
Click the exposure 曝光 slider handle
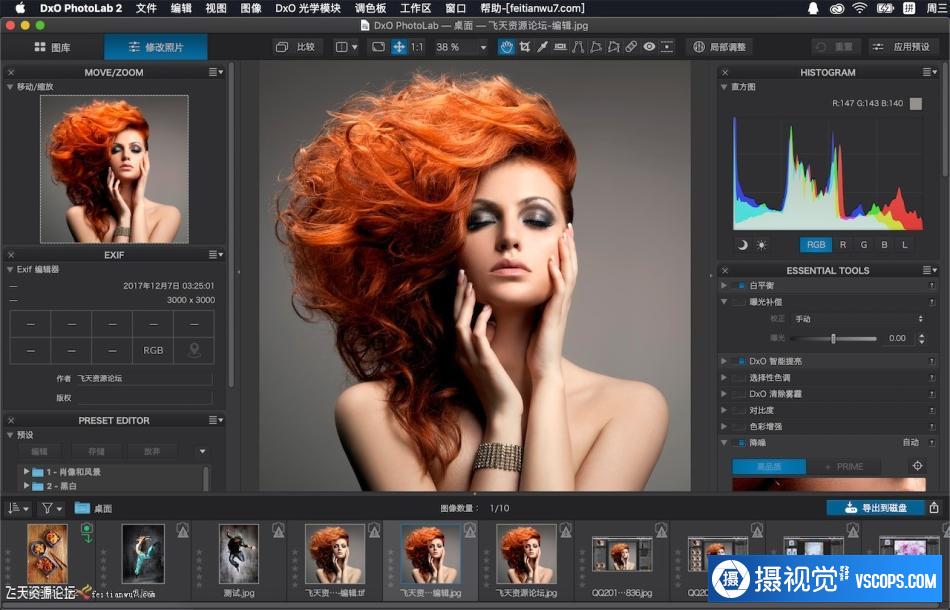point(833,339)
